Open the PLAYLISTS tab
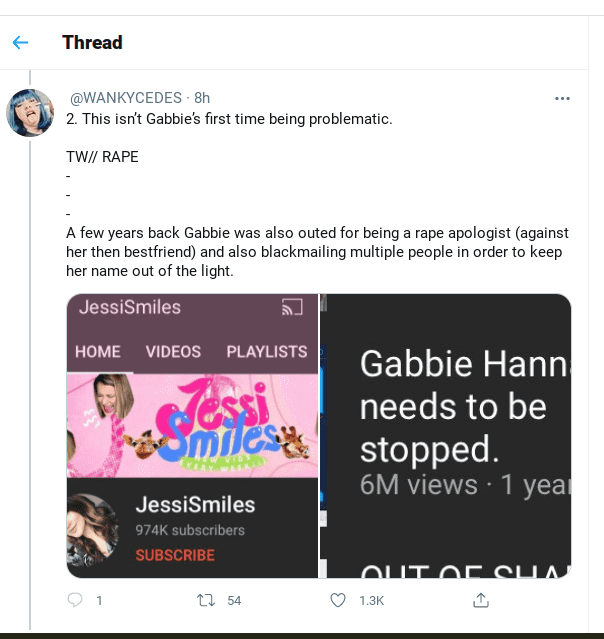The width and height of the screenshot is (604, 639). click(x=266, y=351)
